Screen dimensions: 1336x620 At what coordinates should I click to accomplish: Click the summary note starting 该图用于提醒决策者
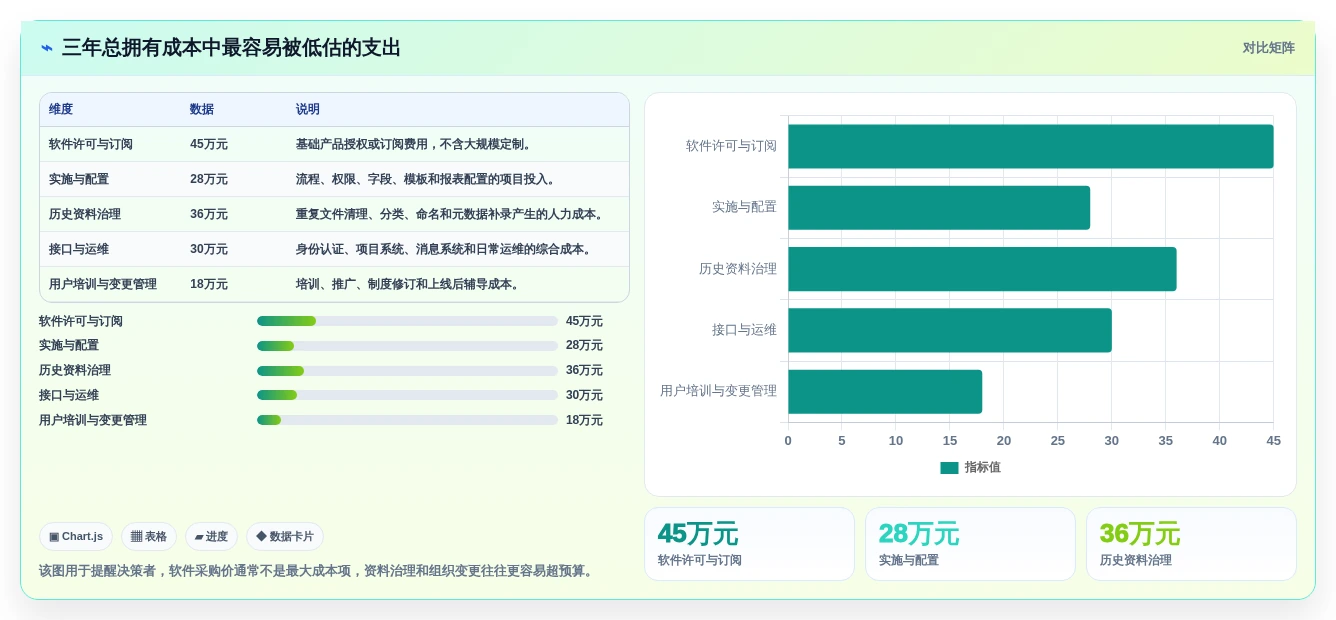click(318, 571)
